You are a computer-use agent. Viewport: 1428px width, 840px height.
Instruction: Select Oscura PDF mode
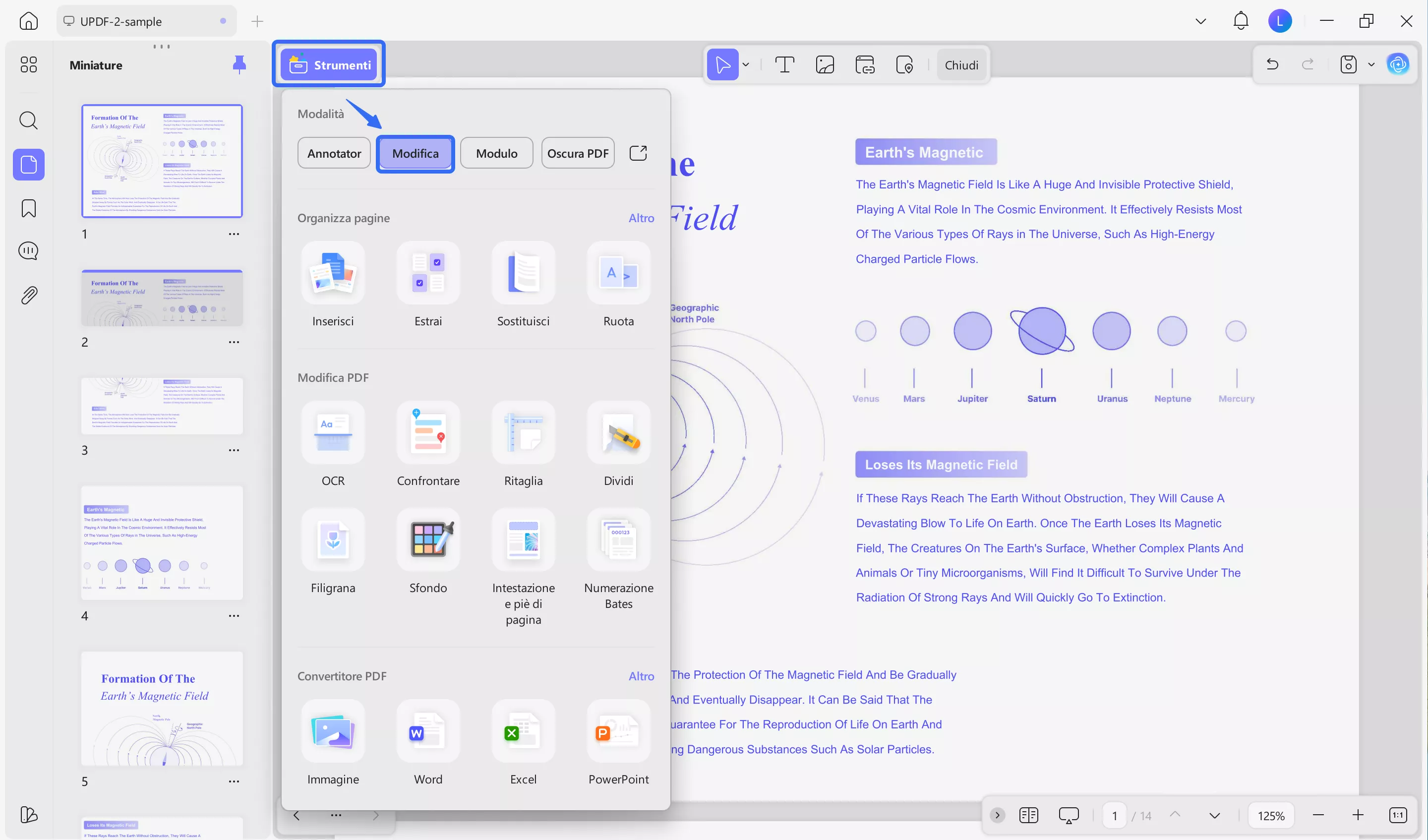pos(578,153)
